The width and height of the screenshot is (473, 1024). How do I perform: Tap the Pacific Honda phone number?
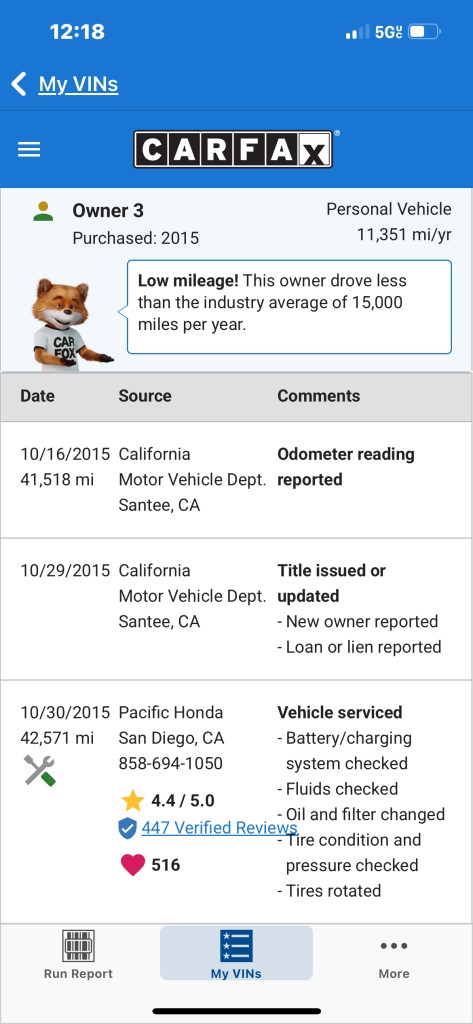[x=171, y=763]
